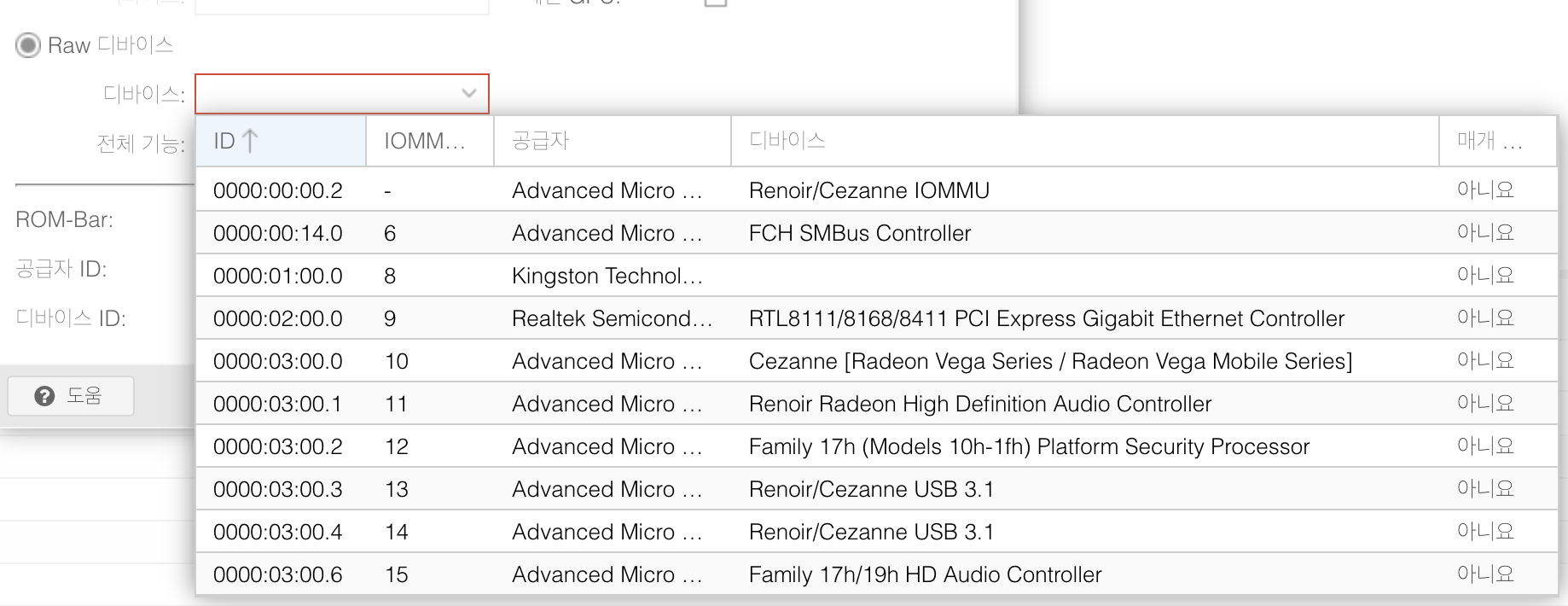Select Renoir Radeon High Definition Audio Controller
Screen dimensions: 1568x606
point(876,403)
